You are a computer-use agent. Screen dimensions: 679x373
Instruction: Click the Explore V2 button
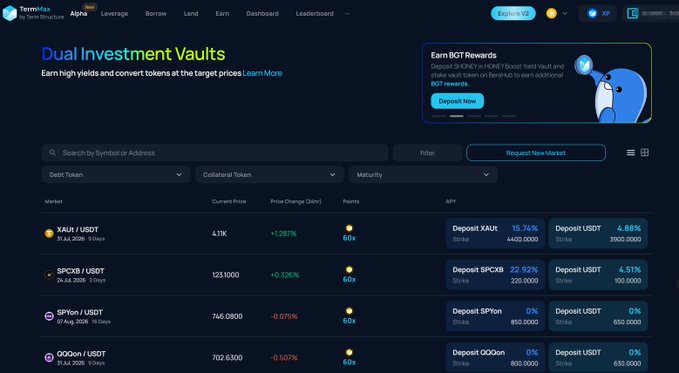513,13
